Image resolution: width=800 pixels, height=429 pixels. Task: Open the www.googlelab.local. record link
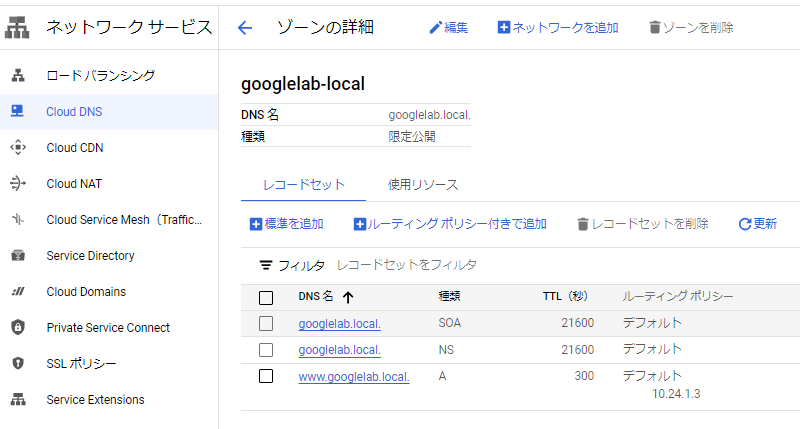pos(354,377)
